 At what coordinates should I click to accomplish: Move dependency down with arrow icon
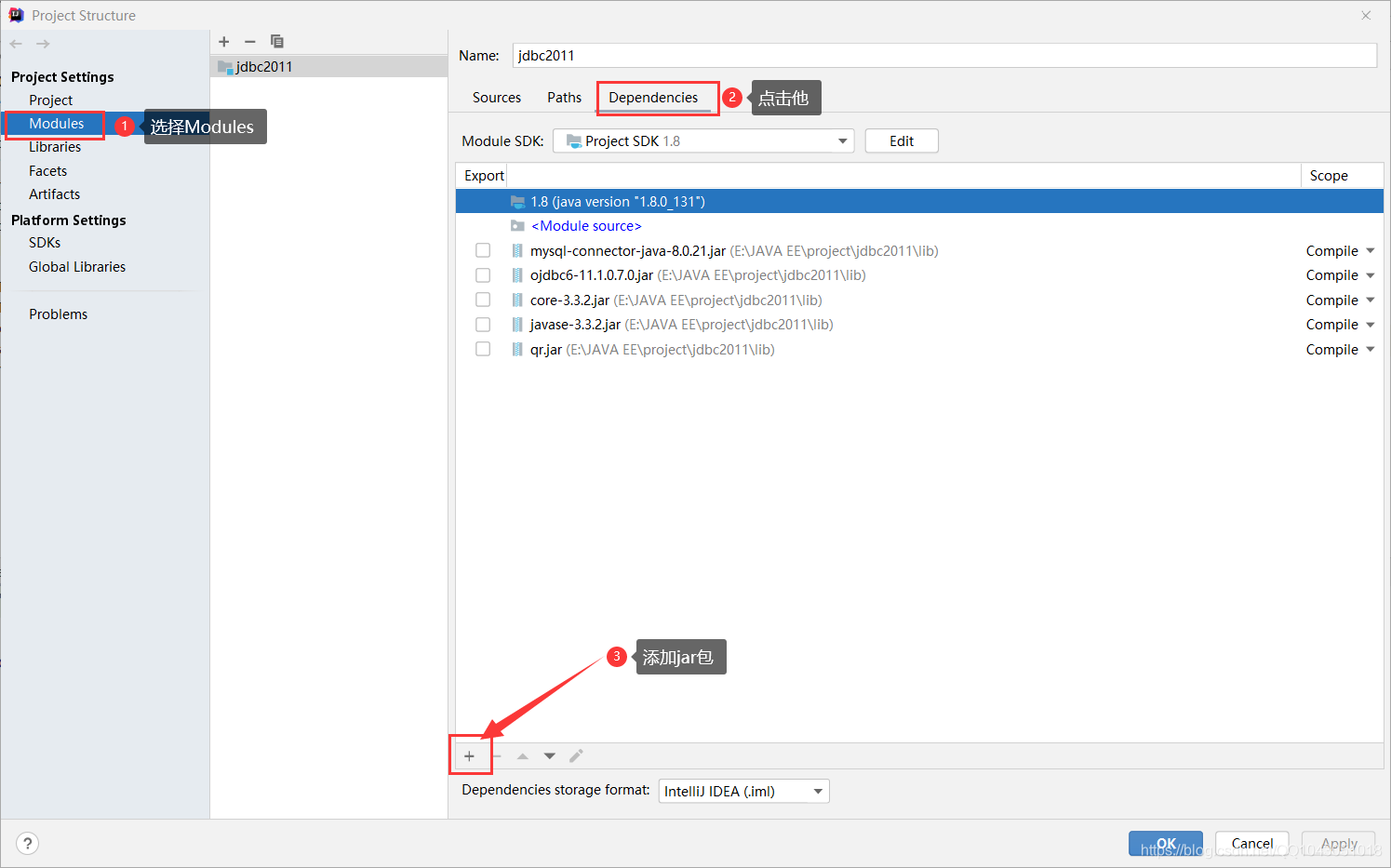[x=550, y=756]
